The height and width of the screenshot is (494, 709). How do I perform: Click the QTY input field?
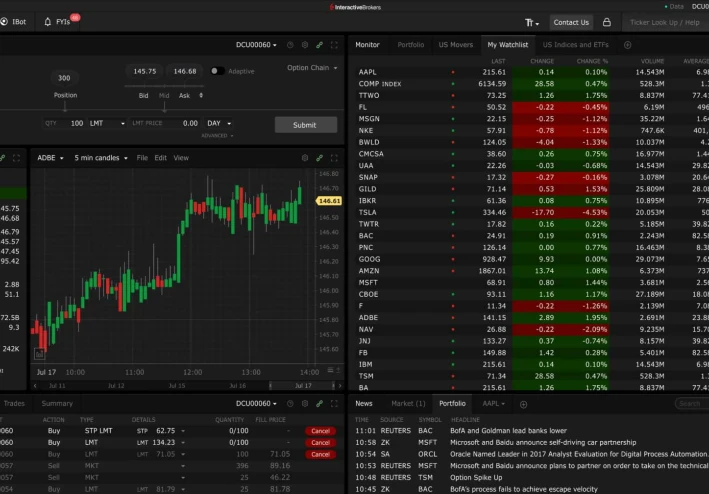point(64,123)
